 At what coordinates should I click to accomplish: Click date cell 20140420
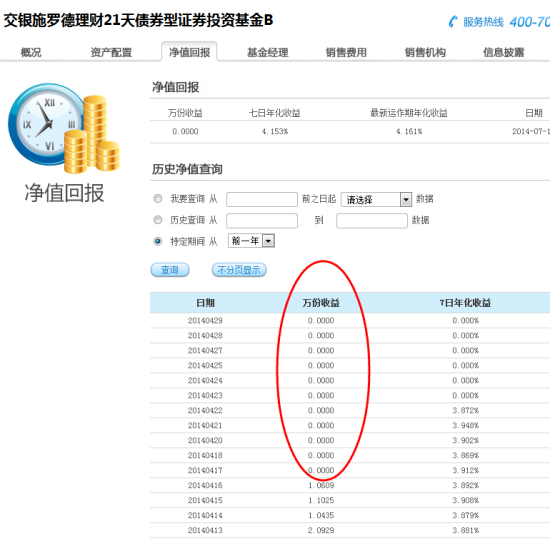(205, 440)
